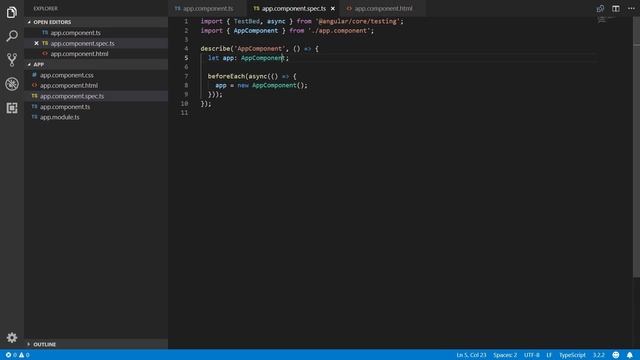Click 'describe' on line 4
640x360 pixels.
coord(215,49)
